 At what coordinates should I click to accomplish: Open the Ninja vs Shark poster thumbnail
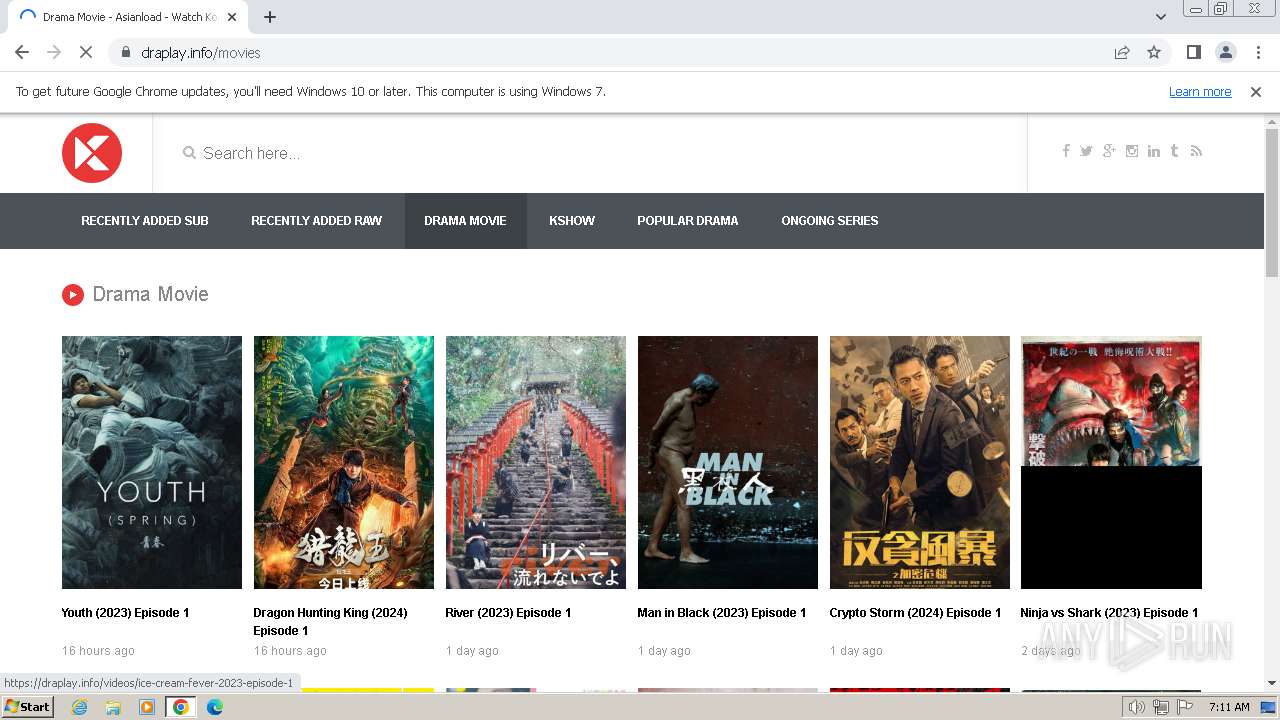tap(1111, 462)
